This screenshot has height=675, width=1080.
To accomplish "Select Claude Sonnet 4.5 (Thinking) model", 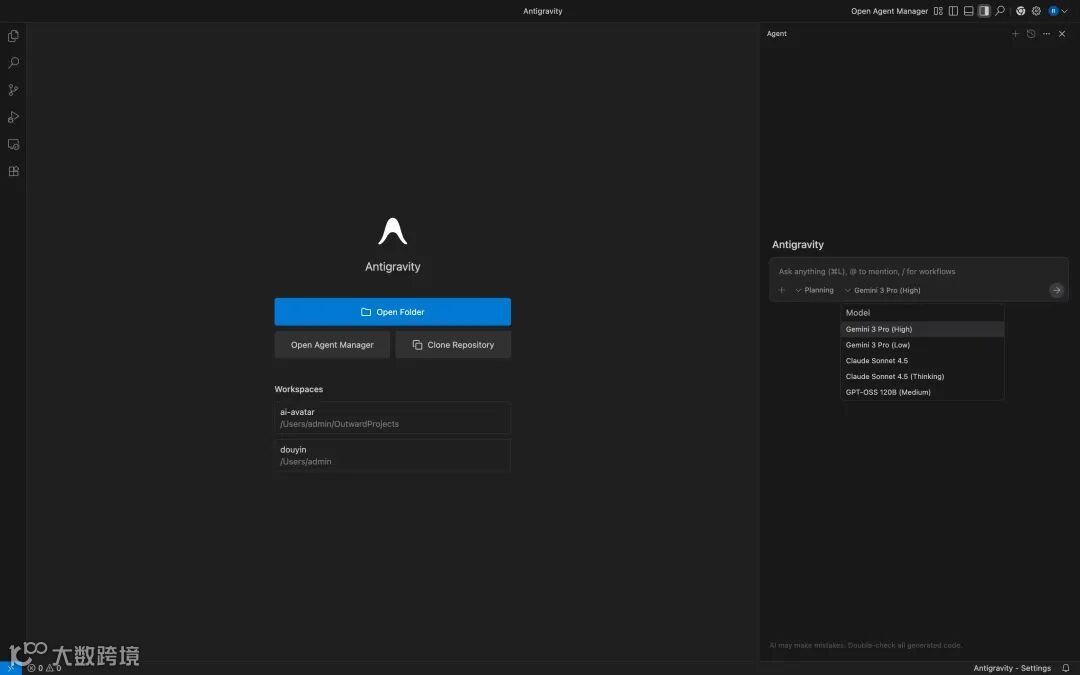I will pyautogui.click(x=922, y=377).
